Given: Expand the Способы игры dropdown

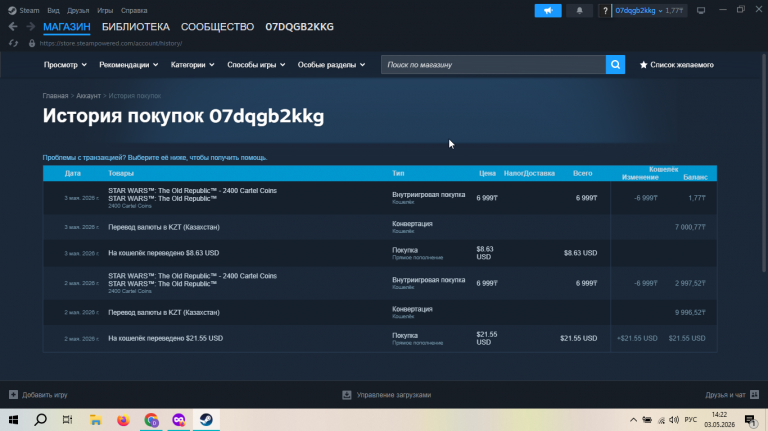Looking at the screenshot, I should 256,65.
